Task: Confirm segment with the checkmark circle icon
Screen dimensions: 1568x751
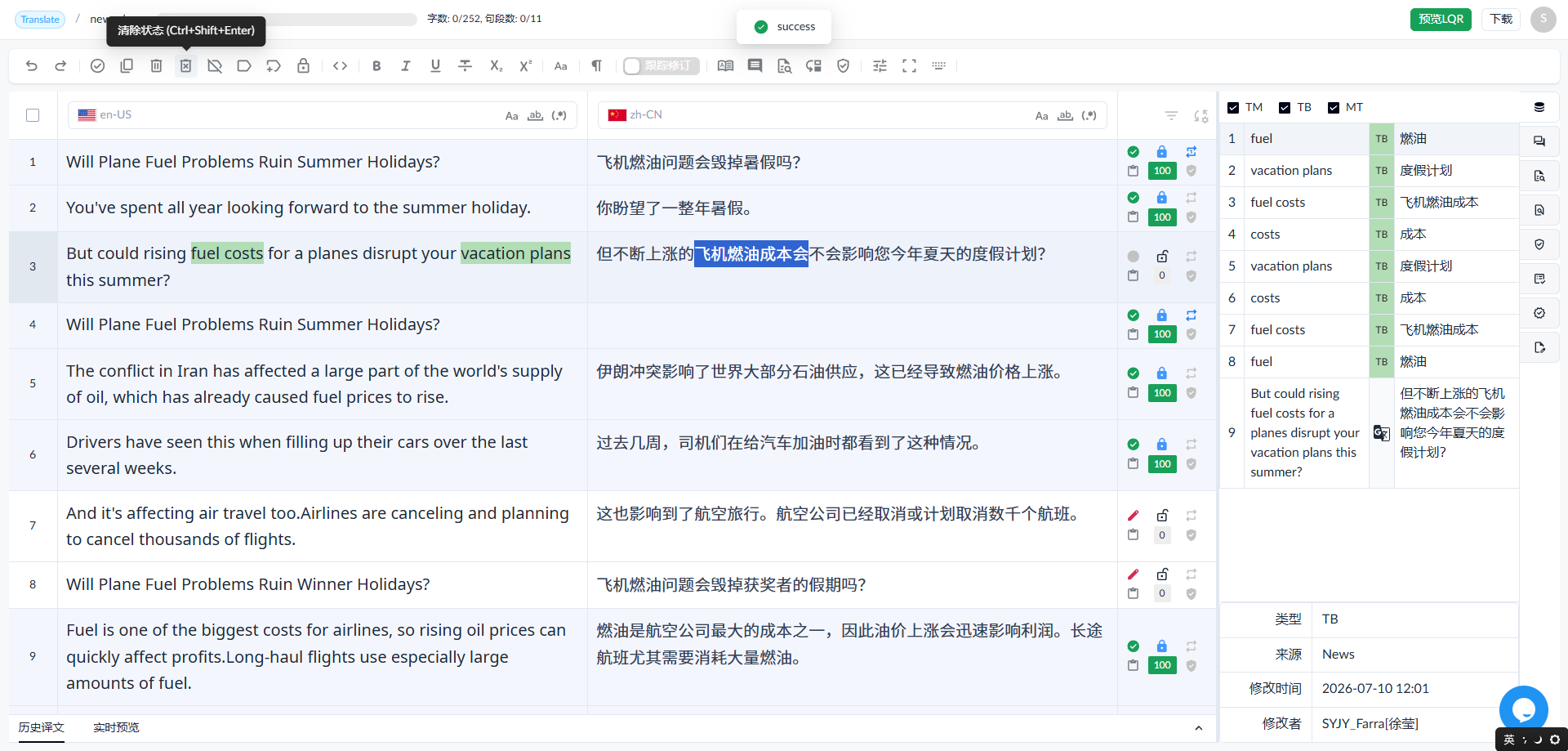Action: coord(97,66)
